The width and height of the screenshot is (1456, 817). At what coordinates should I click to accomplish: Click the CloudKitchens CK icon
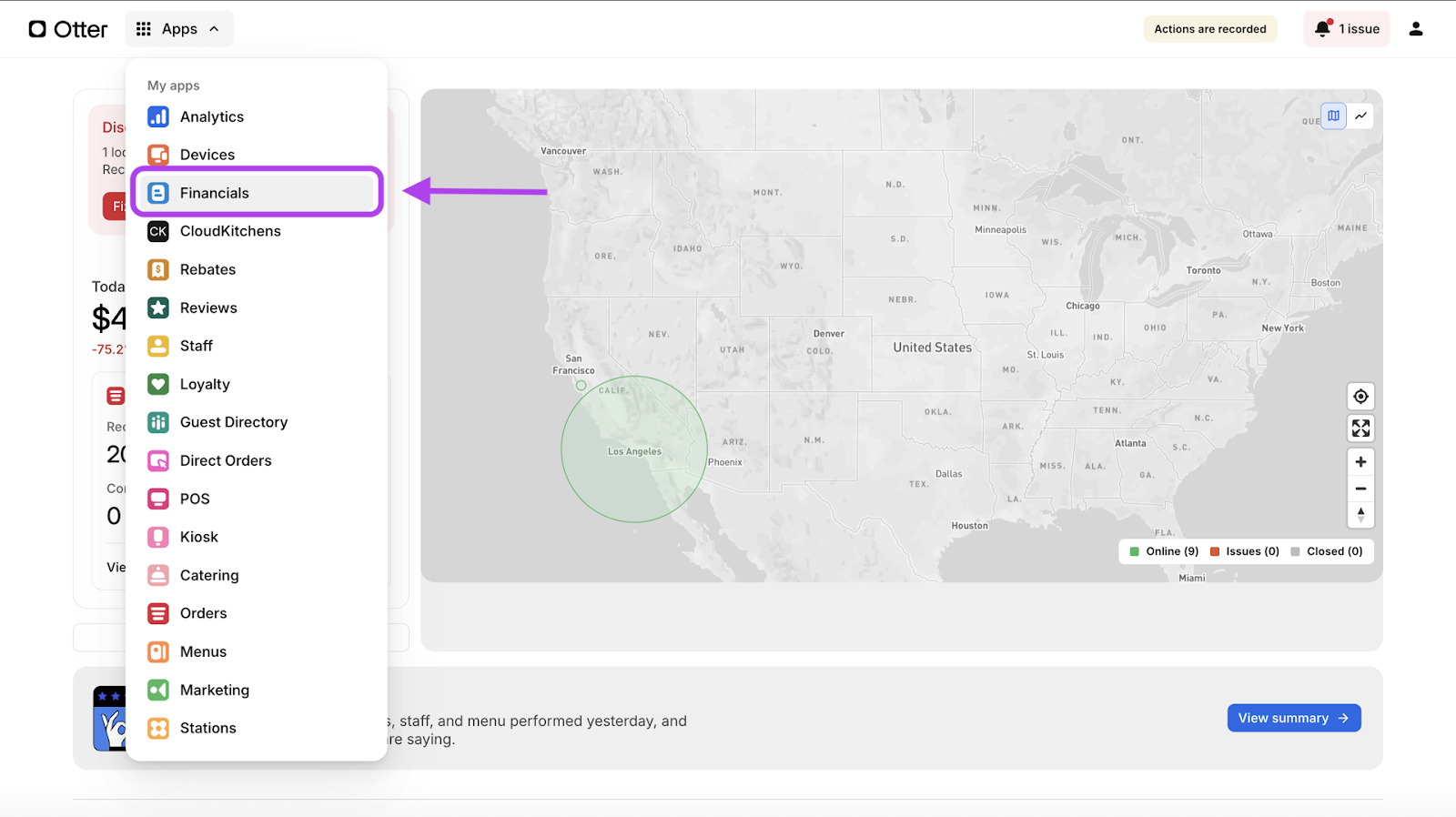click(x=158, y=231)
